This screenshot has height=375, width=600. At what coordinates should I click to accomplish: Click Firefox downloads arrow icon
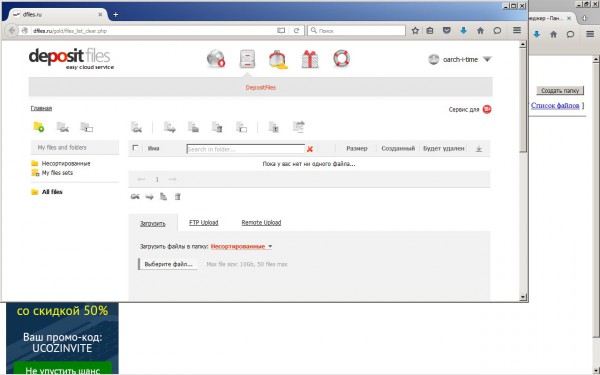[x=463, y=31]
